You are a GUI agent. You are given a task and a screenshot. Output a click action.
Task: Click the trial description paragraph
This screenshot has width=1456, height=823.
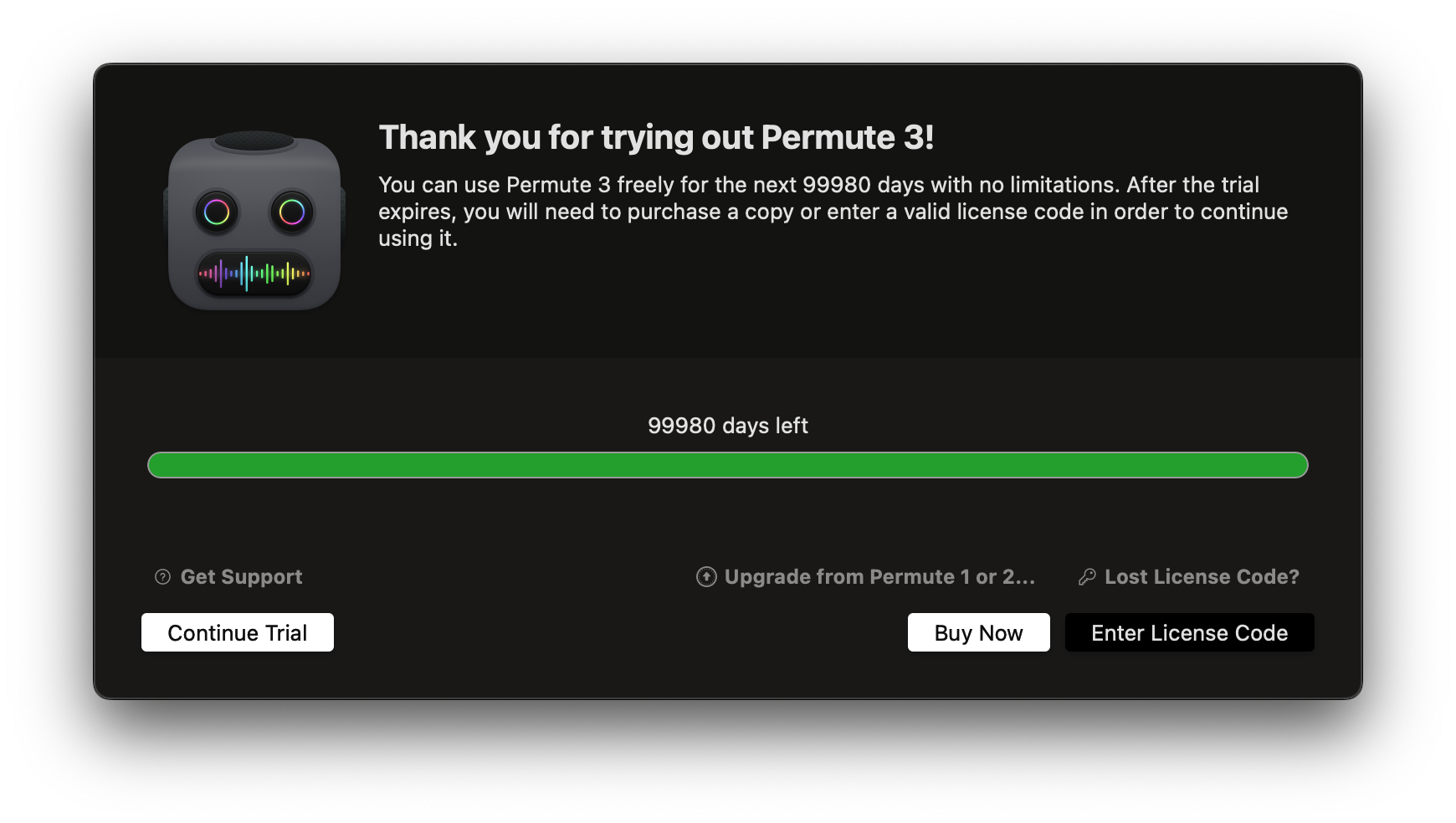(x=833, y=211)
